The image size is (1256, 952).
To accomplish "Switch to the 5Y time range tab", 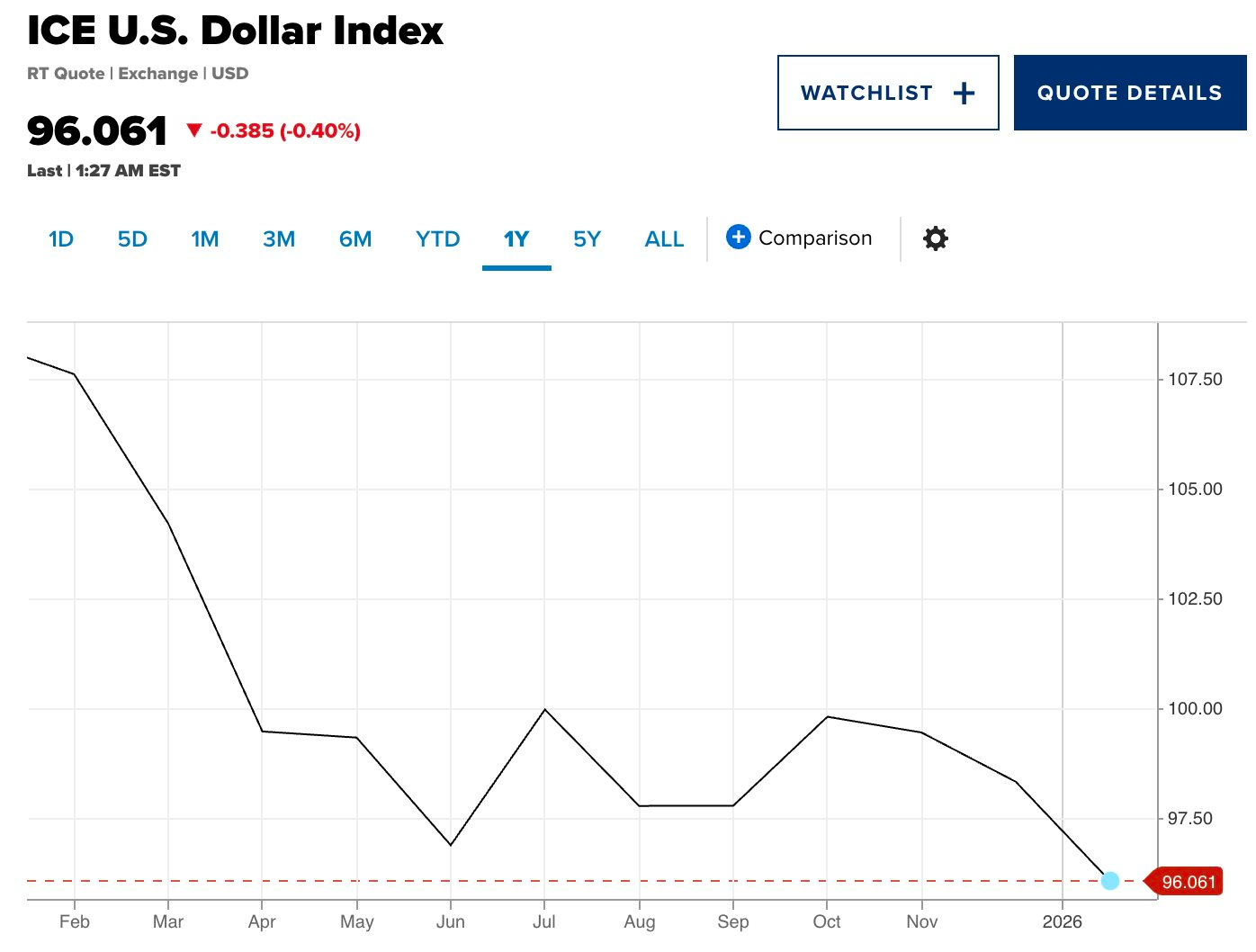I will 587,238.
